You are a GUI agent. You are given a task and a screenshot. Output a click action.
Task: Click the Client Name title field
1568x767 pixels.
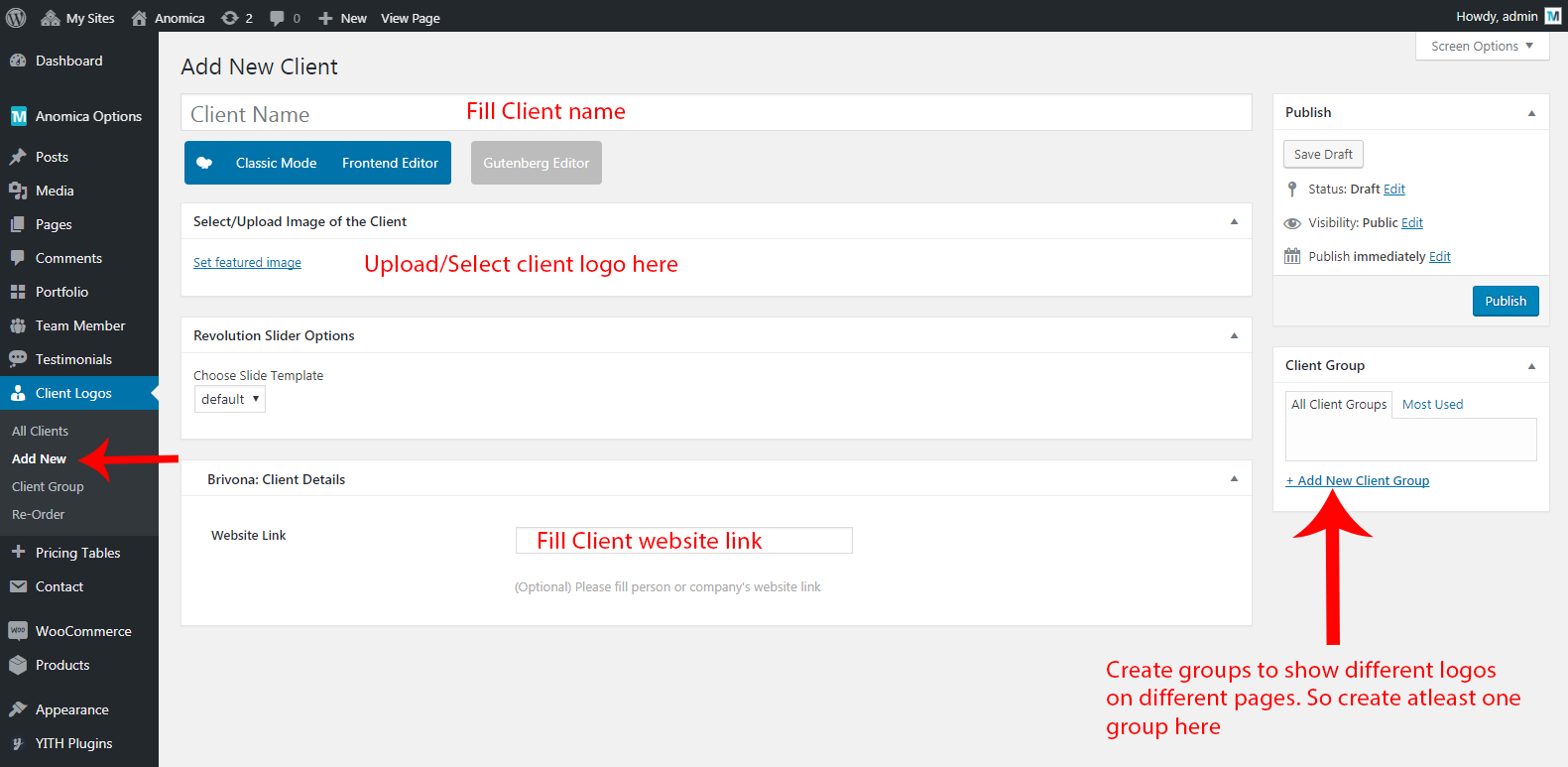coord(716,113)
